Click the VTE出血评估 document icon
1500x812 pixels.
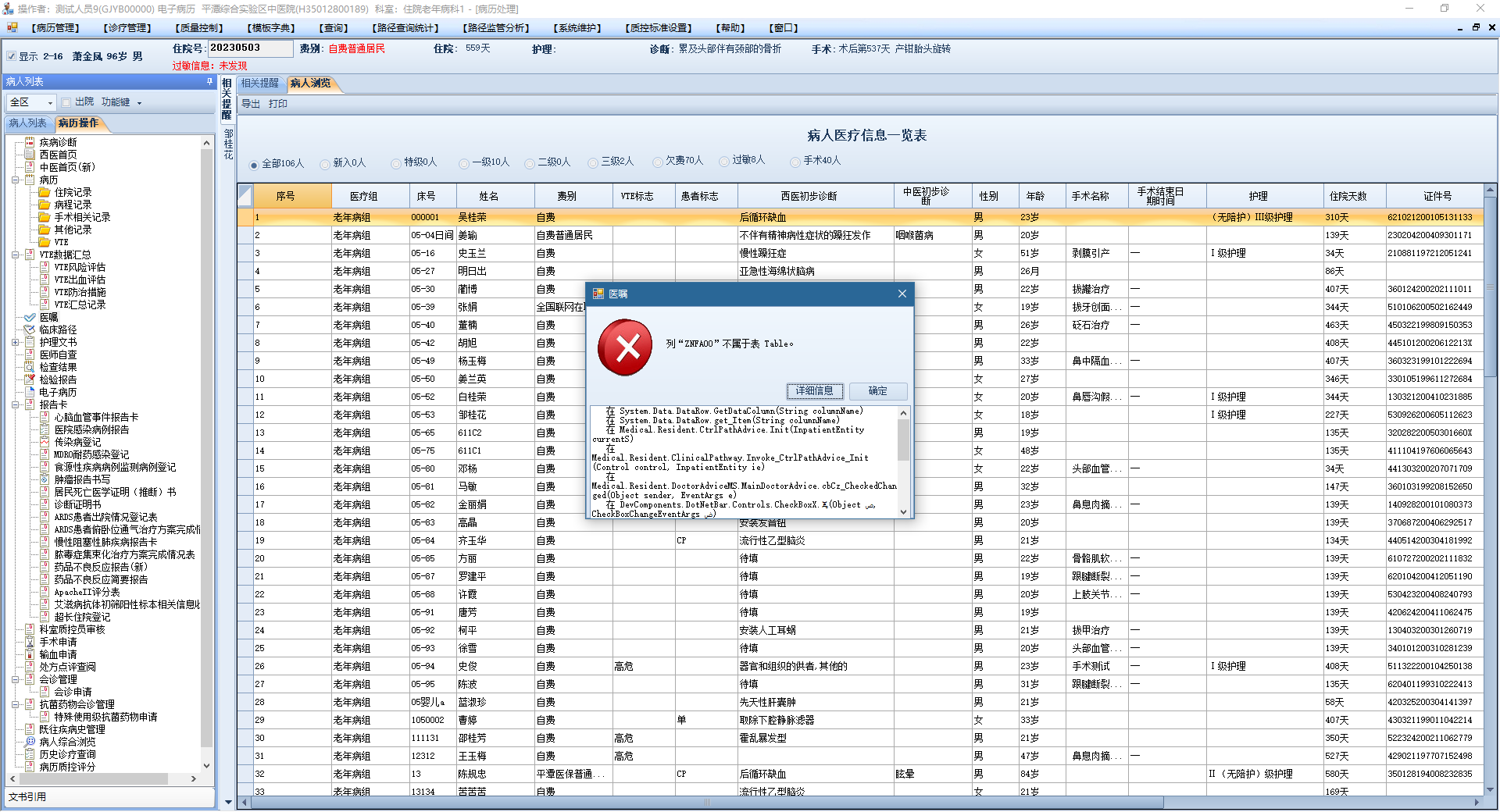(45, 280)
